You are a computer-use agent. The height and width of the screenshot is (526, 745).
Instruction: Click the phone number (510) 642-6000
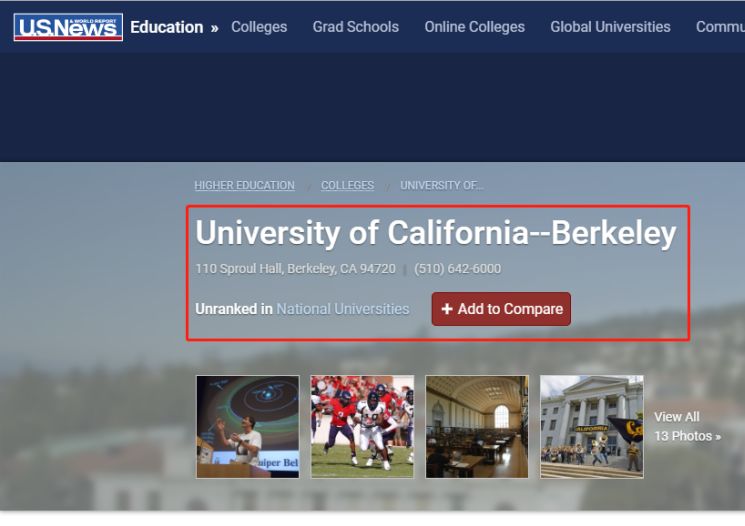(x=457, y=268)
